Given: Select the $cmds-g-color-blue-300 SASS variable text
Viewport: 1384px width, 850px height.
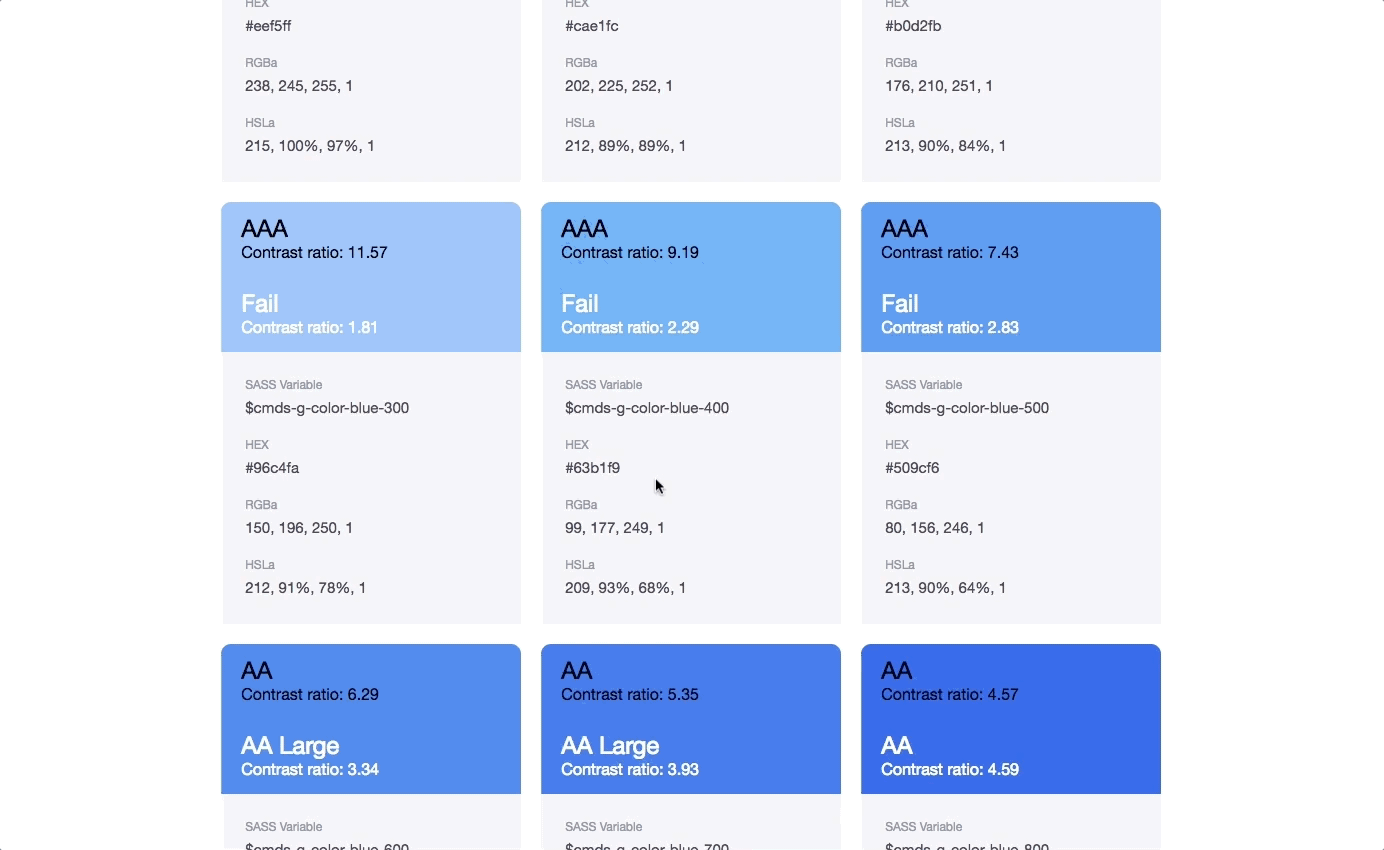Looking at the screenshot, I should pos(327,408).
